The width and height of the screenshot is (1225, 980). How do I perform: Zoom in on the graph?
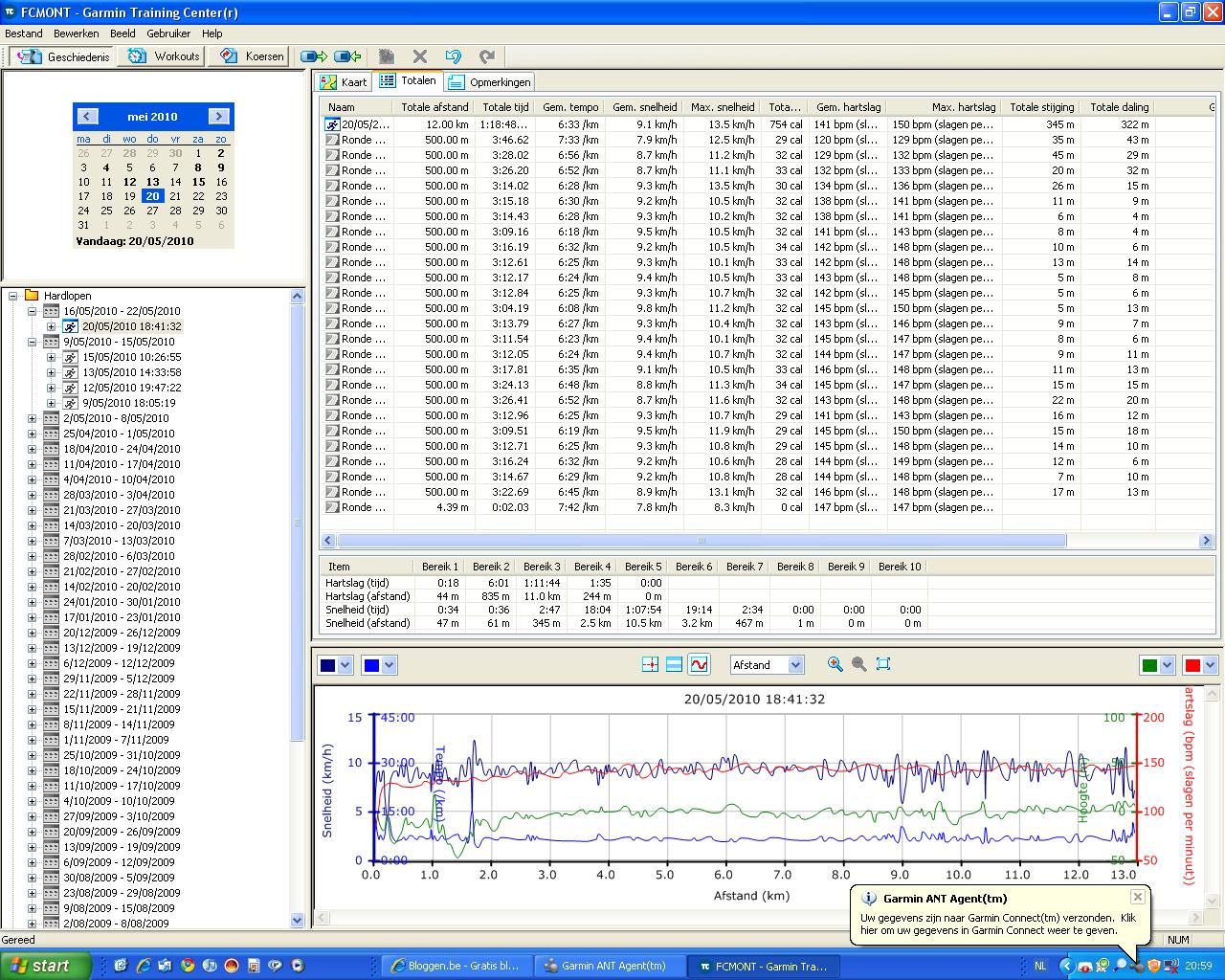[835, 664]
